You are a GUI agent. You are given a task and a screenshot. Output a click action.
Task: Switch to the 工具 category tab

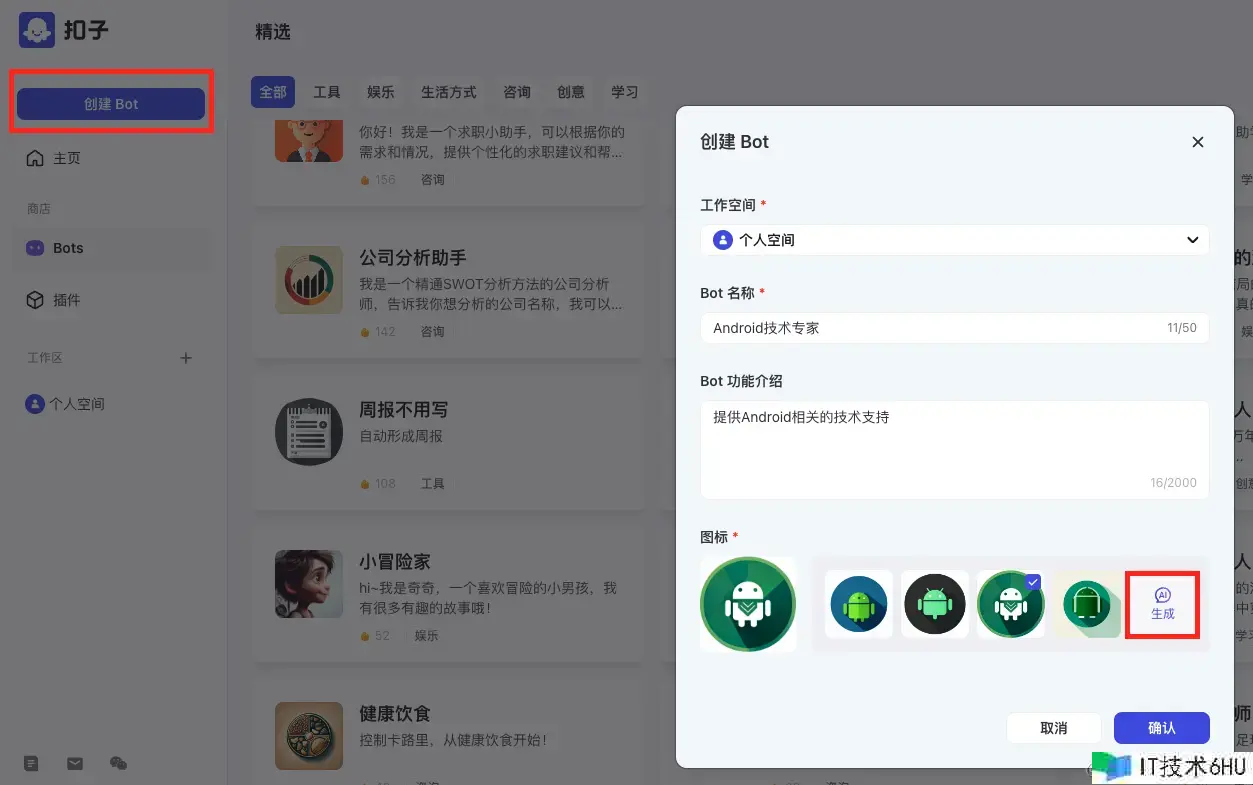click(x=327, y=92)
